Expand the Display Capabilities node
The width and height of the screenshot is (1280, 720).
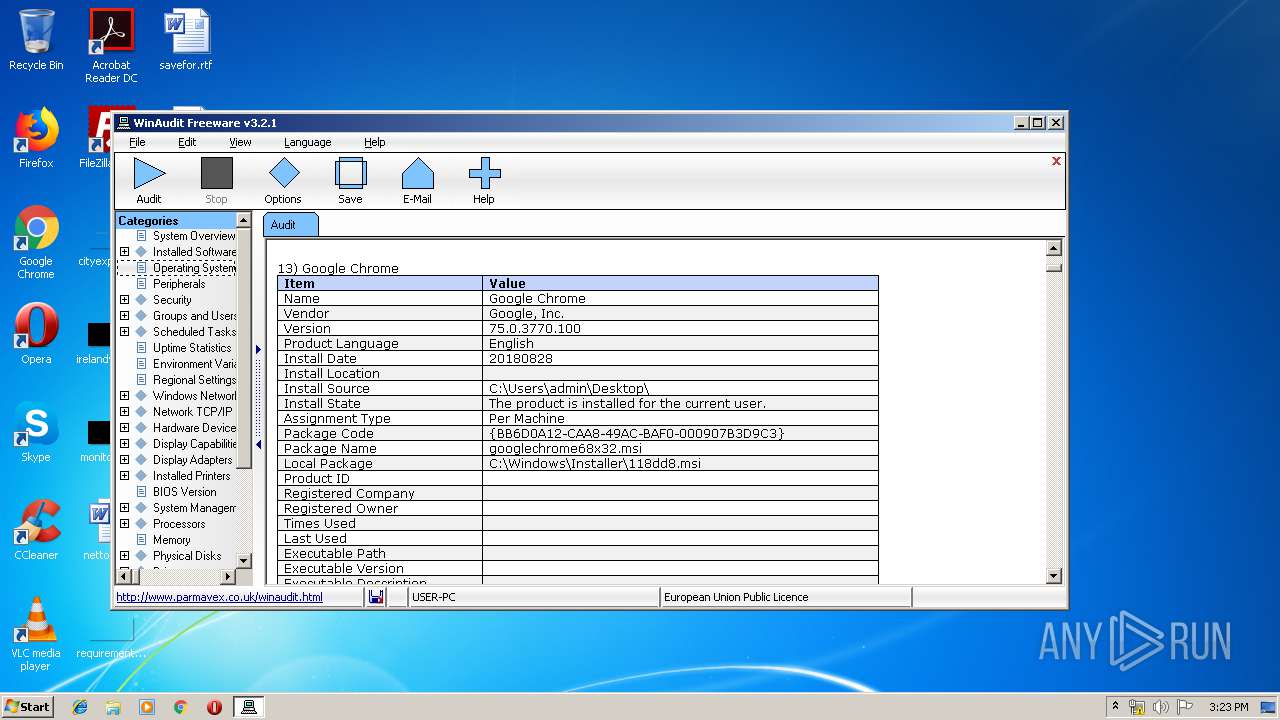(x=124, y=444)
